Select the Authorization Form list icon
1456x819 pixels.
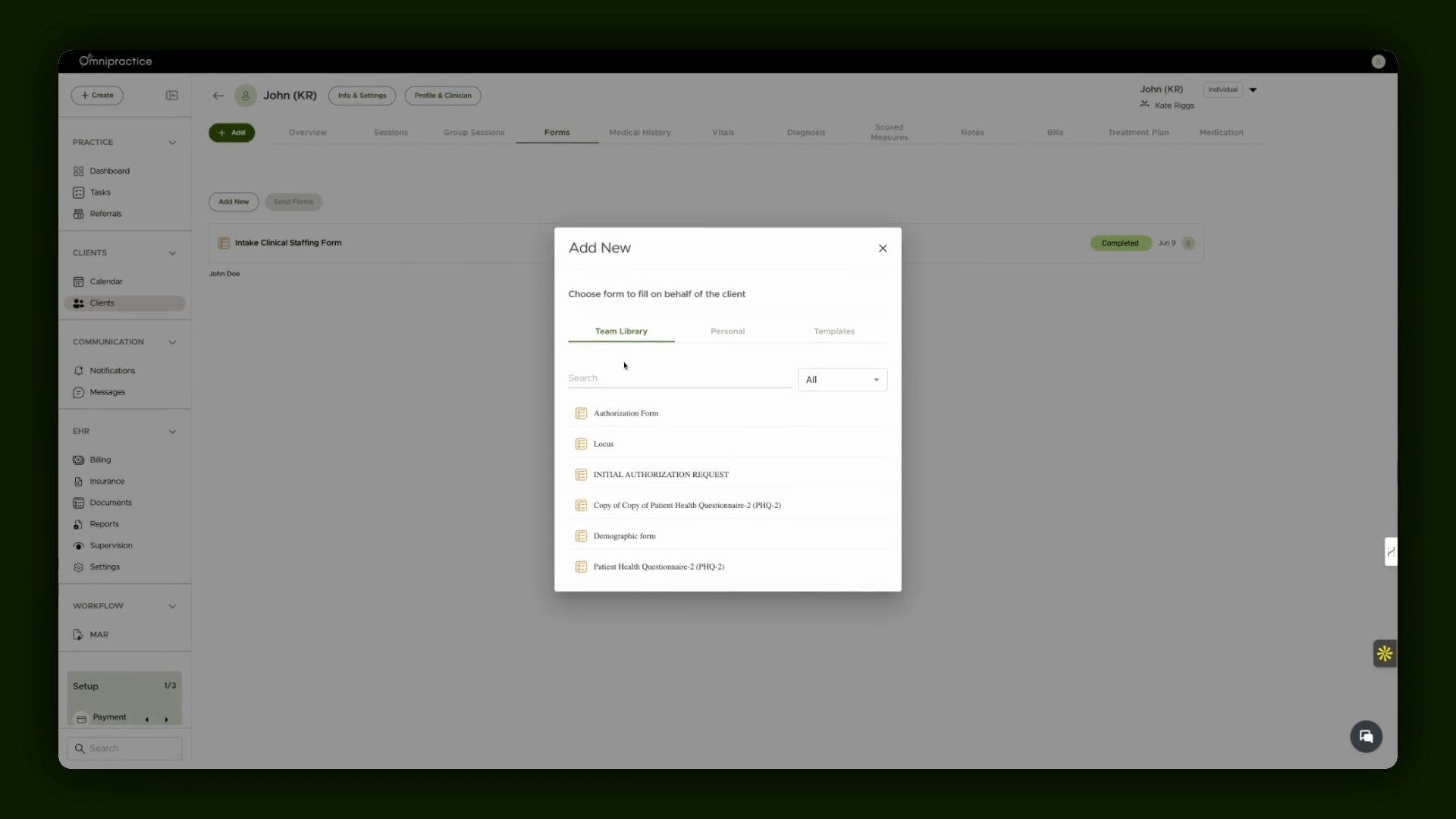[581, 413]
